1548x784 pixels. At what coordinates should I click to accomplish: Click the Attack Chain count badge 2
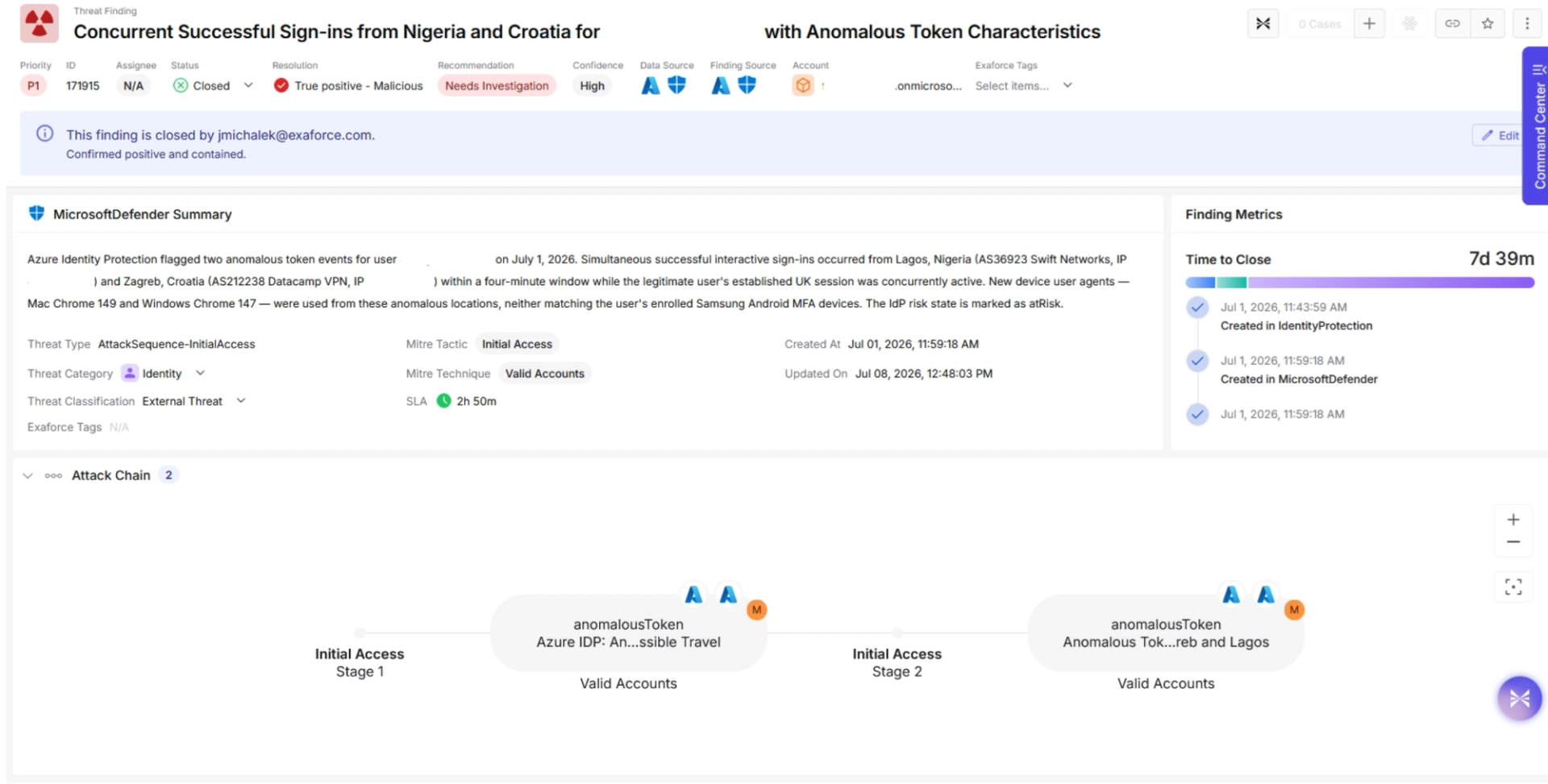[x=169, y=475]
